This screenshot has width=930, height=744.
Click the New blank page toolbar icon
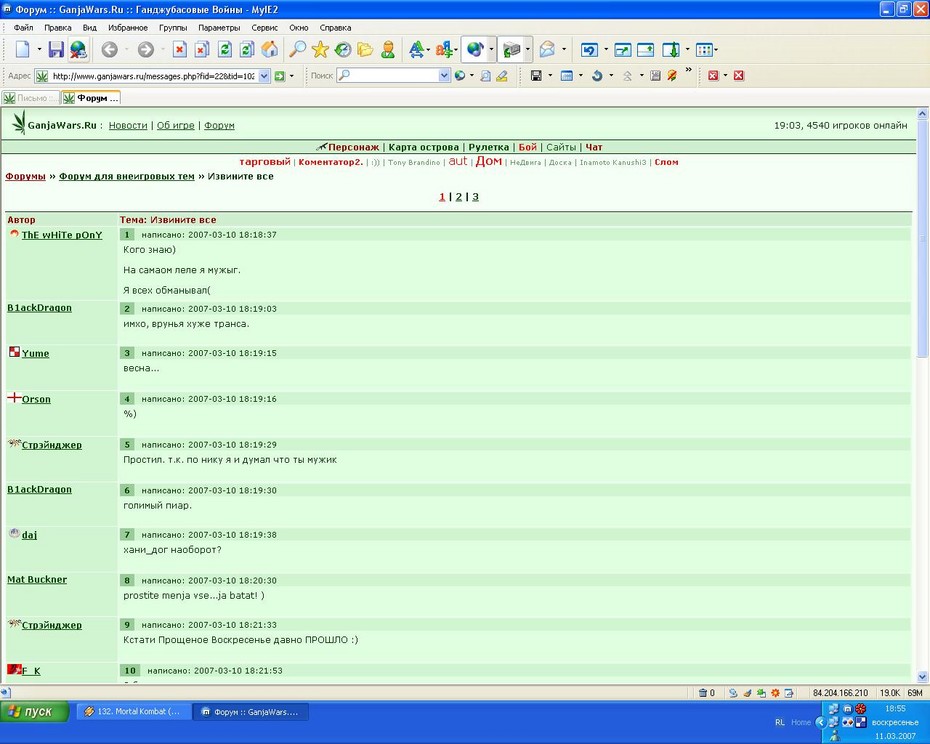pyautogui.click(x=22, y=50)
